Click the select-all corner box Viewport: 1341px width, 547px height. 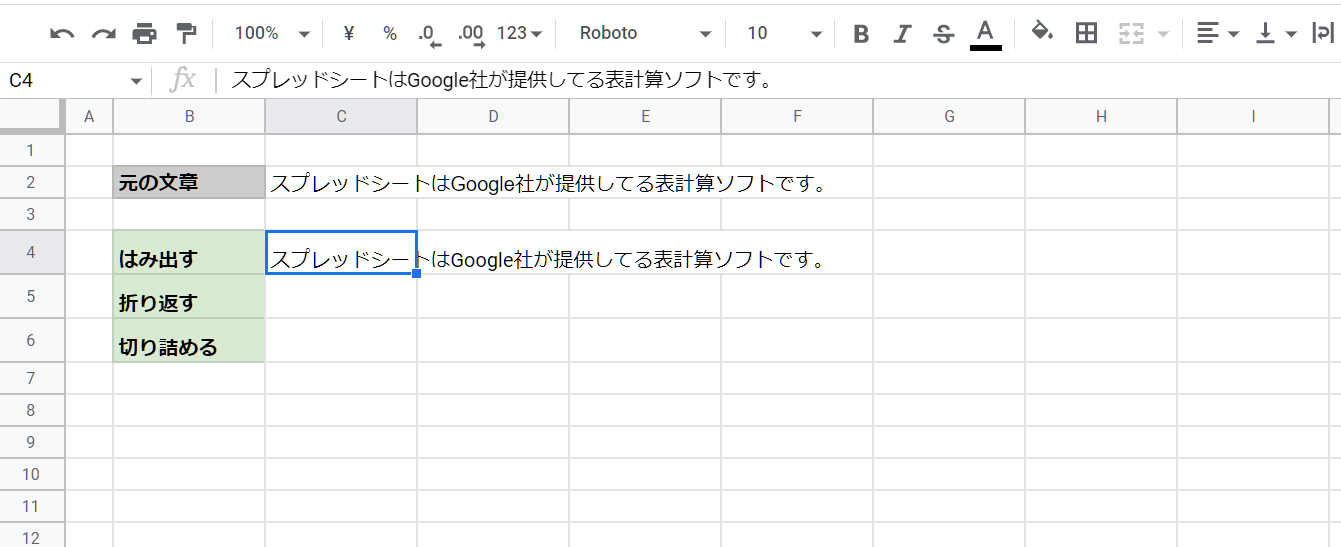[31, 116]
